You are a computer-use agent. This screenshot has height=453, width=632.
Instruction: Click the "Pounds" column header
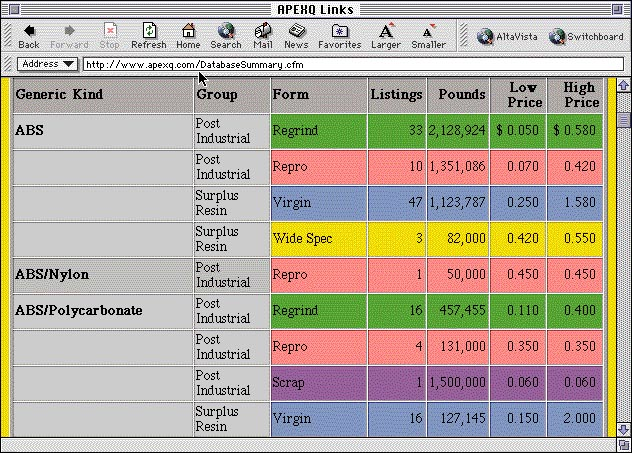click(458, 95)
